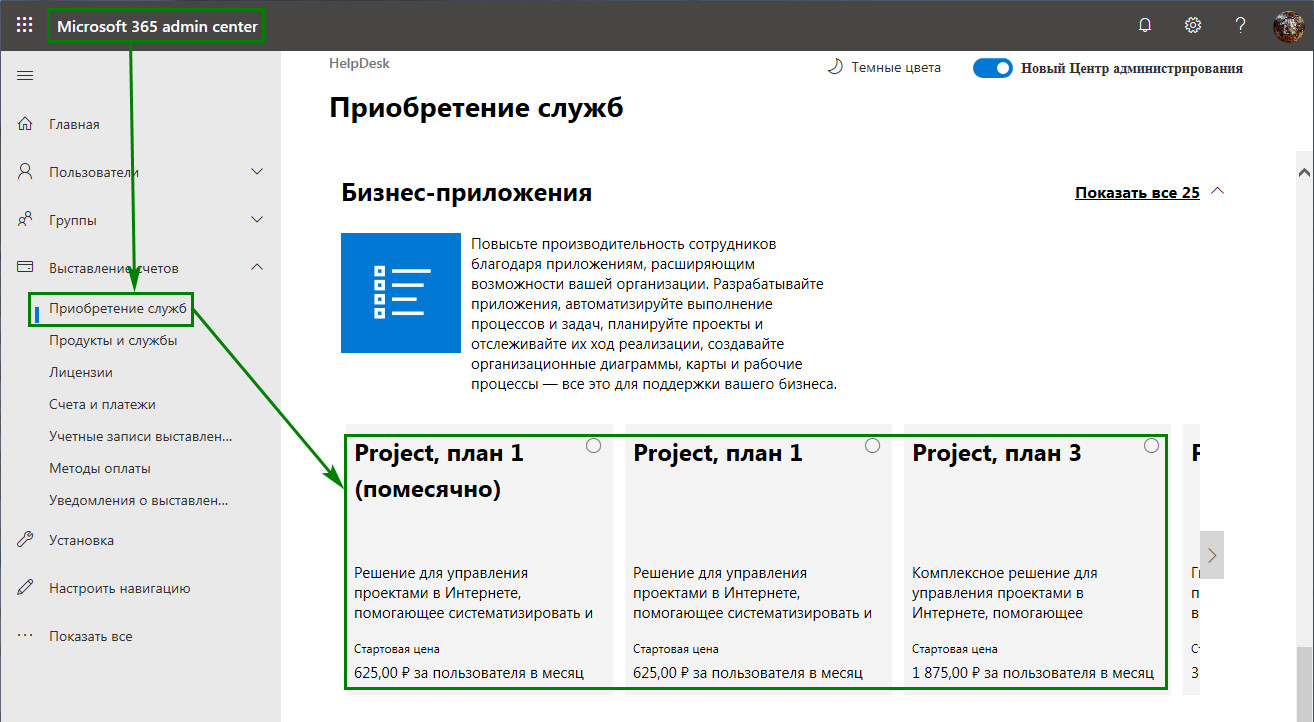
Task: Click the Показать все 25 link
Action: (x=1137, y=192)
